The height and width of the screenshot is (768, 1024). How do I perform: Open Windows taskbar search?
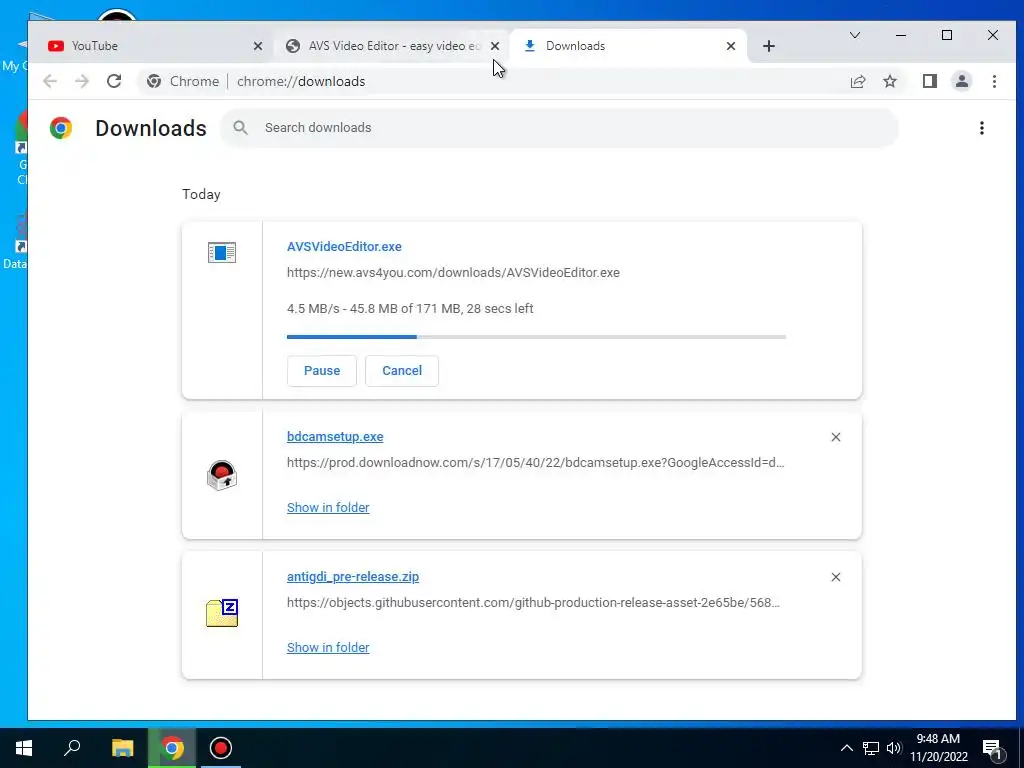pyautogui.click(x=72, y=748)
